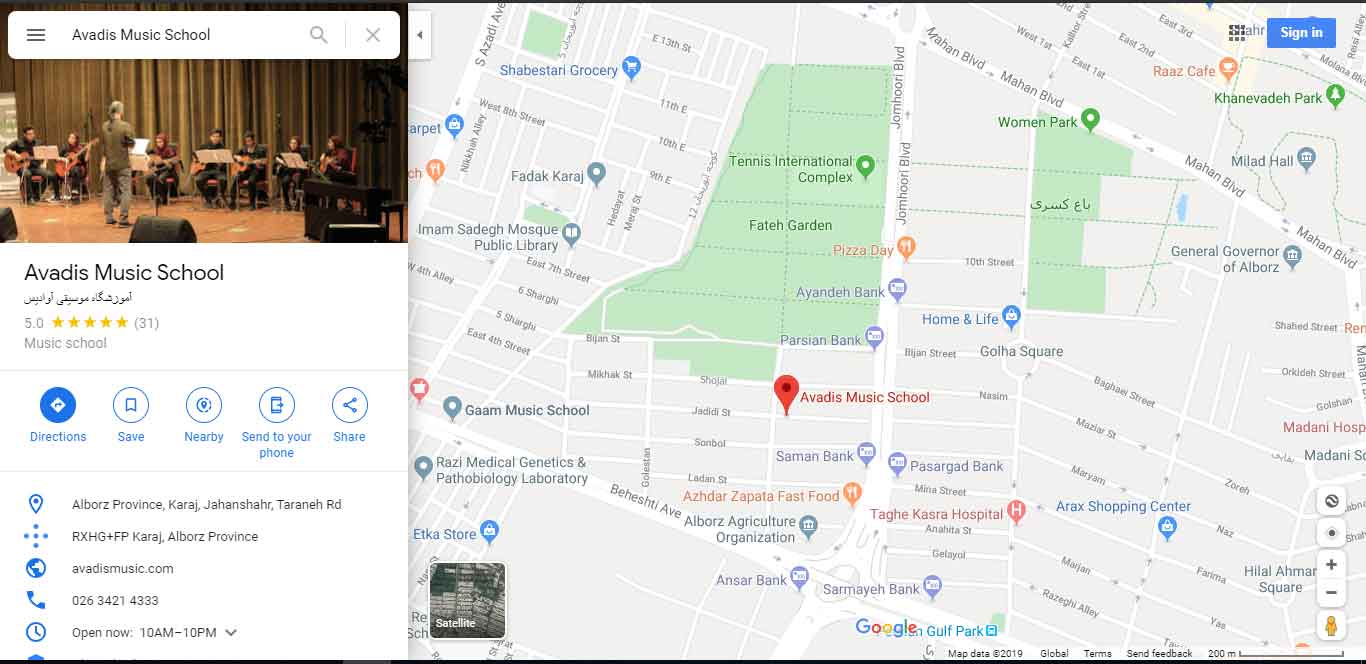Screen dimensions: 1366x664
Task: Click the 31 reviews count
Action: pyautogui.click(x=146, y=323)
